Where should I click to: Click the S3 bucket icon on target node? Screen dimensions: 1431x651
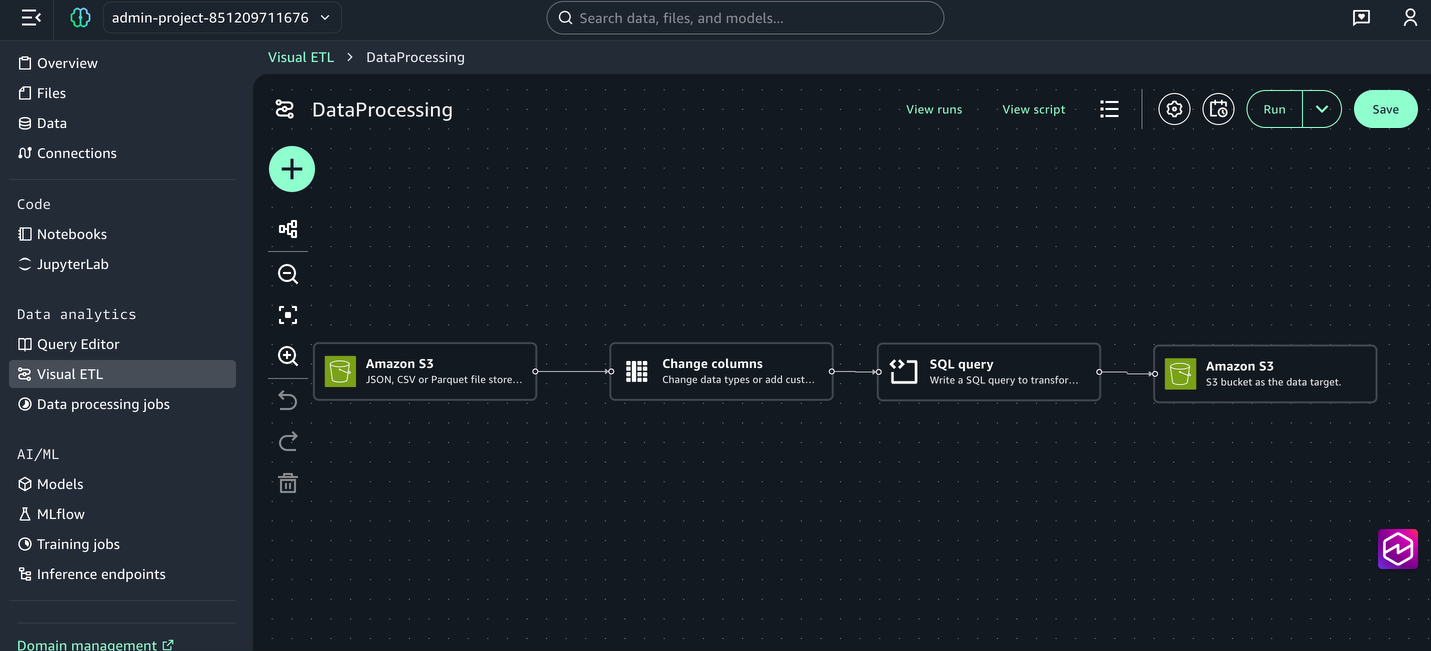point(1180,374)
